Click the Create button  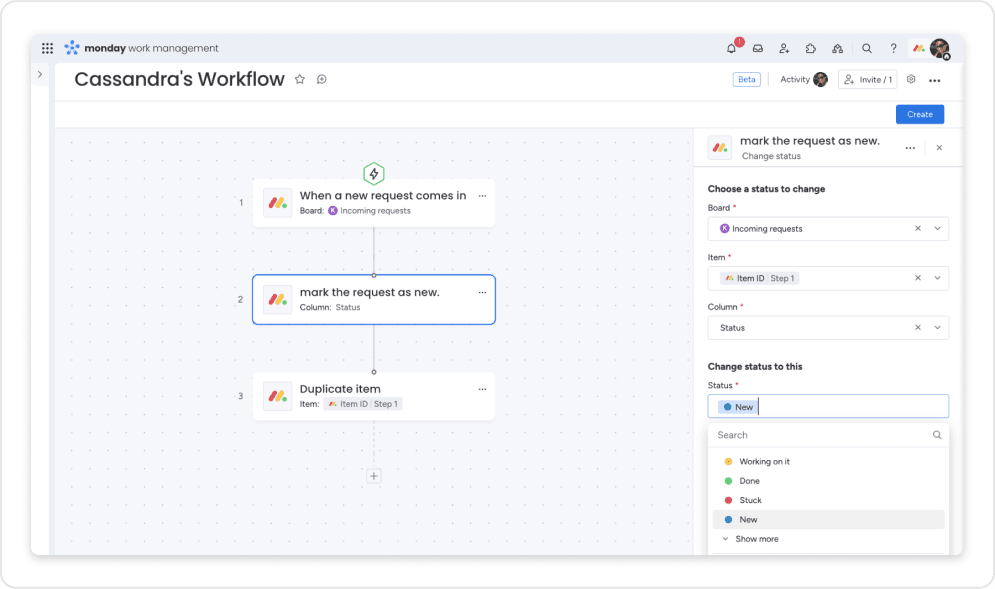919,114
